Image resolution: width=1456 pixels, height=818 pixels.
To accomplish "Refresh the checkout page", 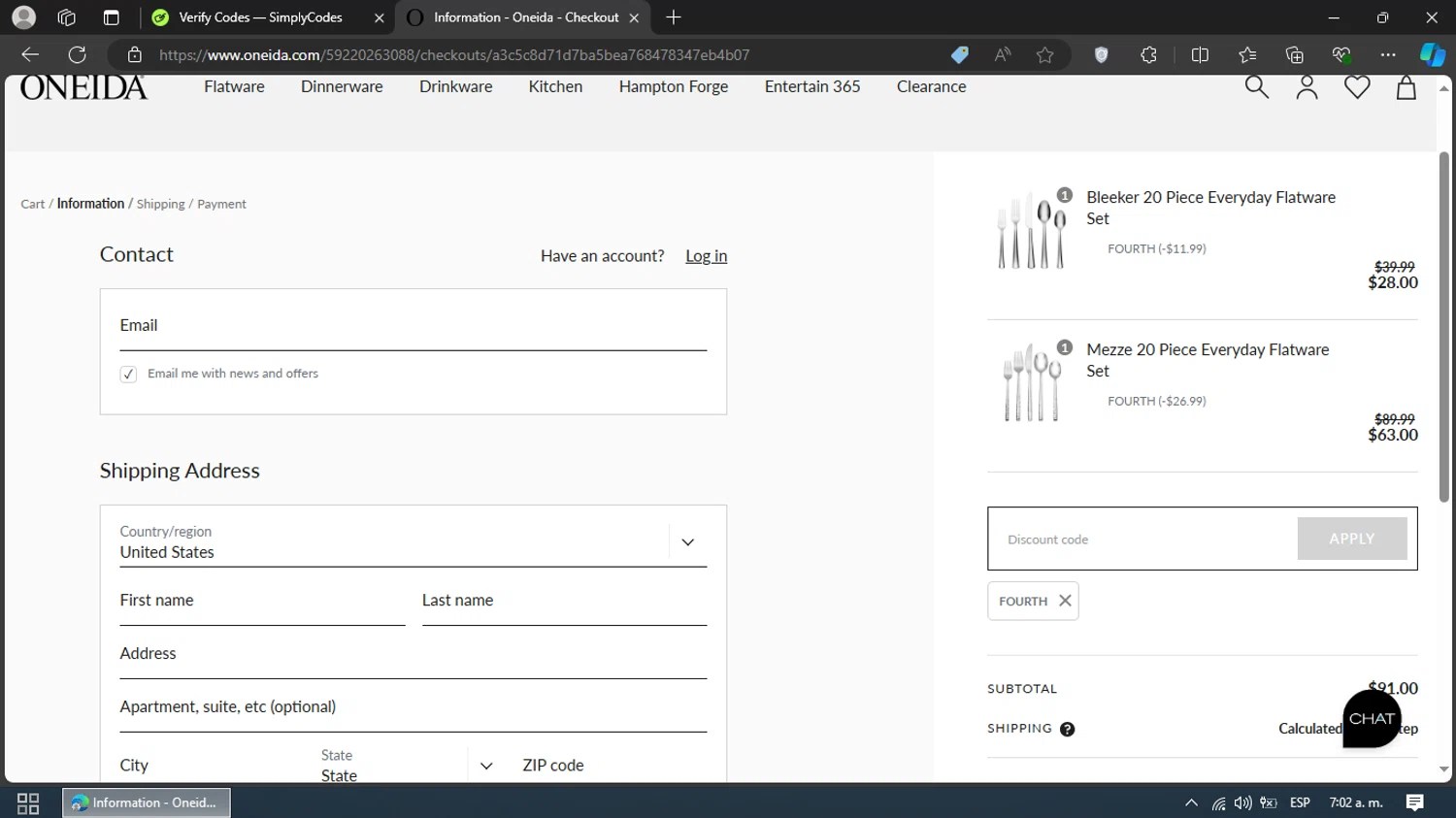I will click(78, 54).
